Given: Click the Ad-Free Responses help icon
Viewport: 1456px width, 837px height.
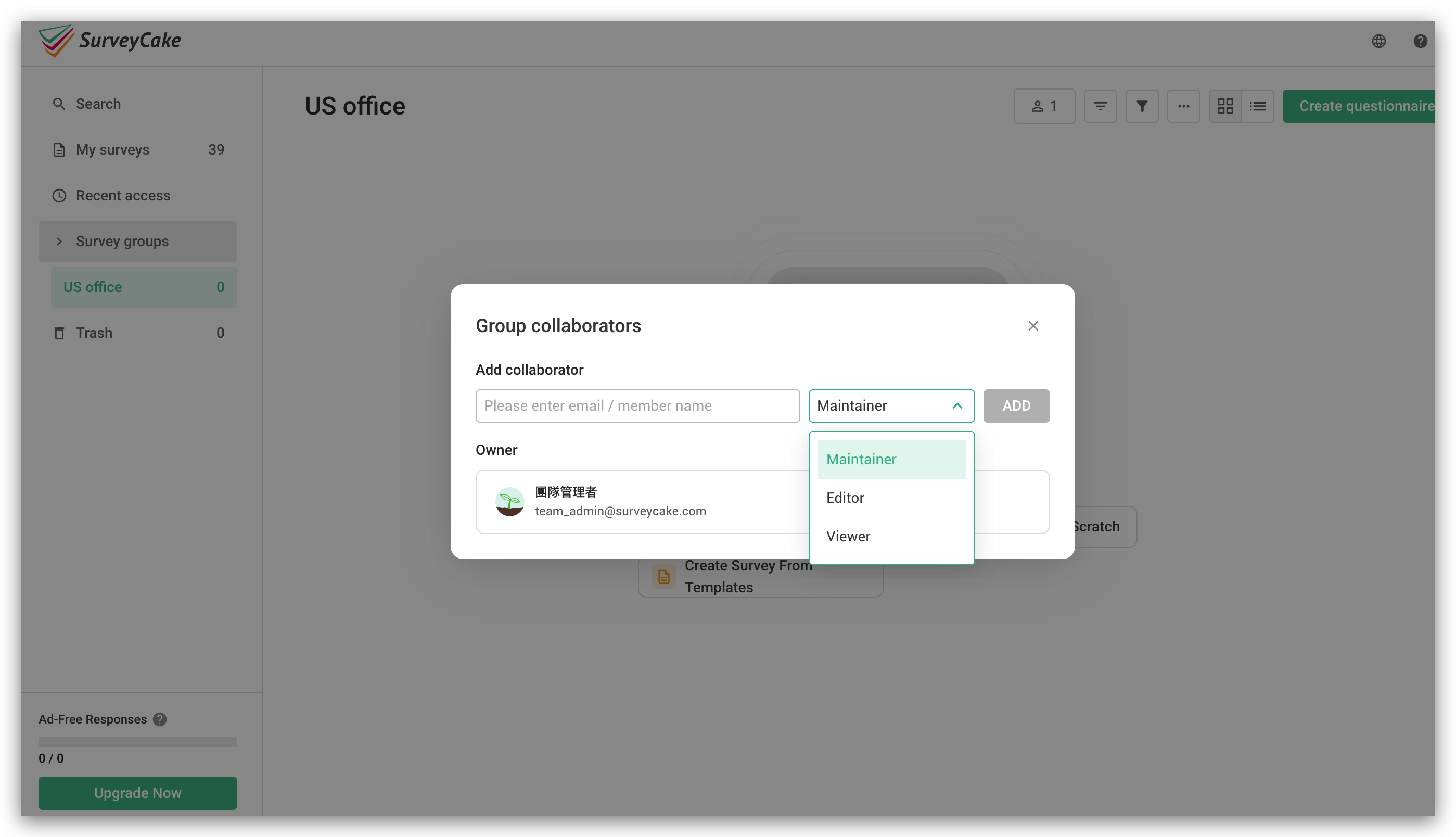Looking at the screenshot, I should [160, 719].
